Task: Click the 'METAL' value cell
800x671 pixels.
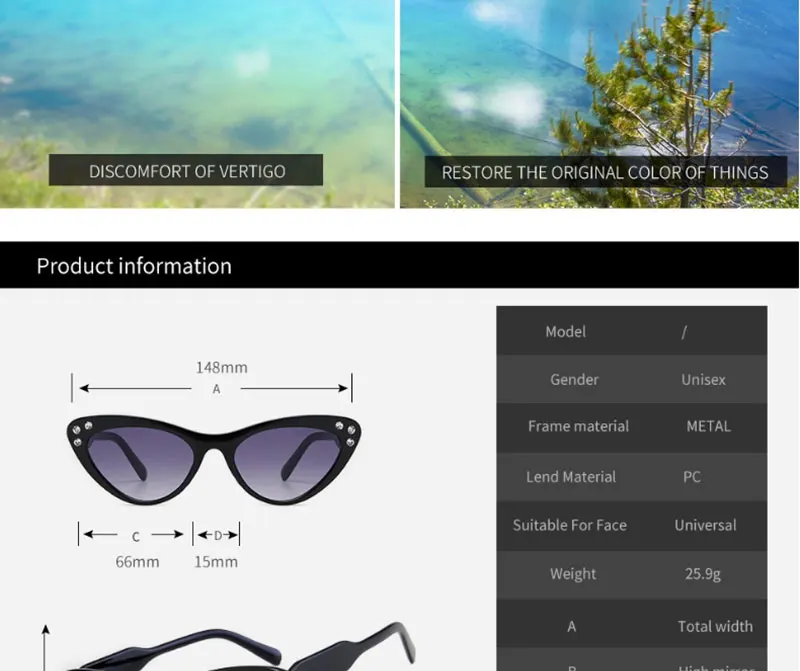Action: (x=708, y=426)
